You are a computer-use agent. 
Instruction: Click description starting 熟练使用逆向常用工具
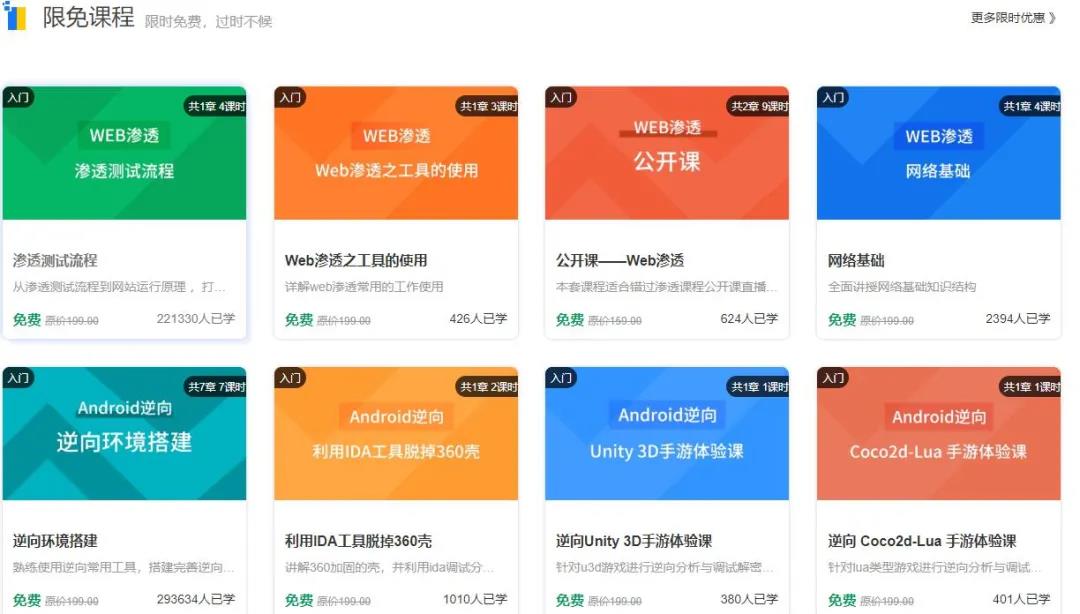(x=123, y=567)
